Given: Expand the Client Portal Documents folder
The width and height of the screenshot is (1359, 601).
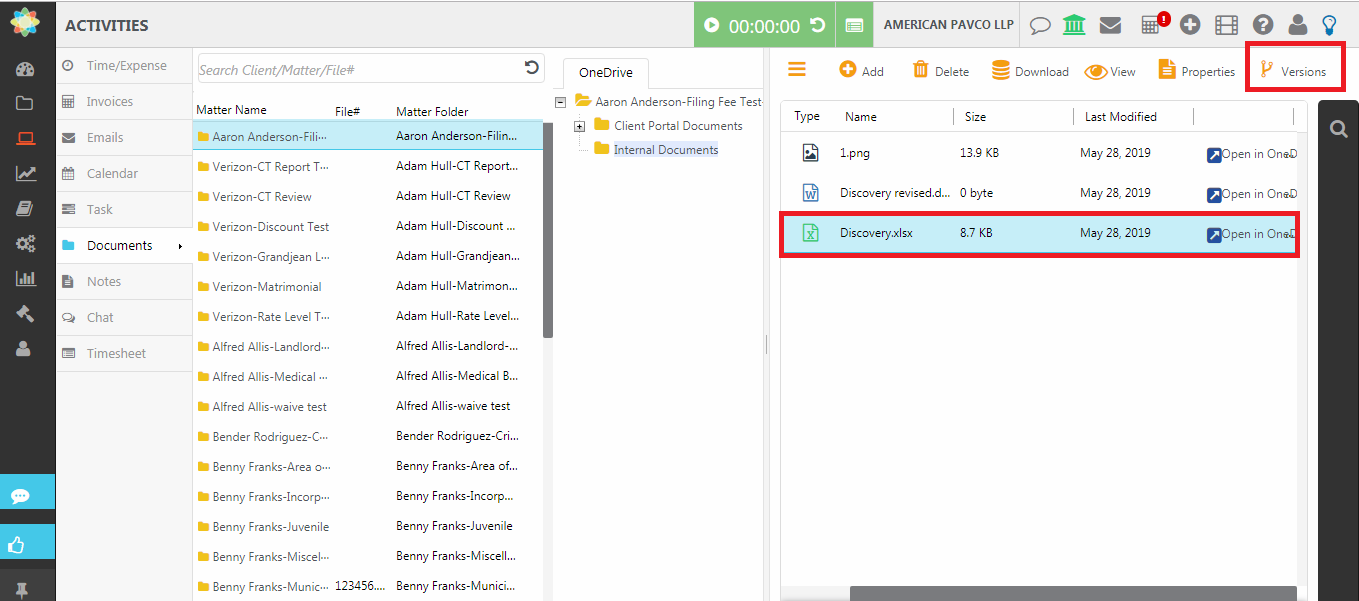Looking at the screenshot, I should tap(580, 126).
